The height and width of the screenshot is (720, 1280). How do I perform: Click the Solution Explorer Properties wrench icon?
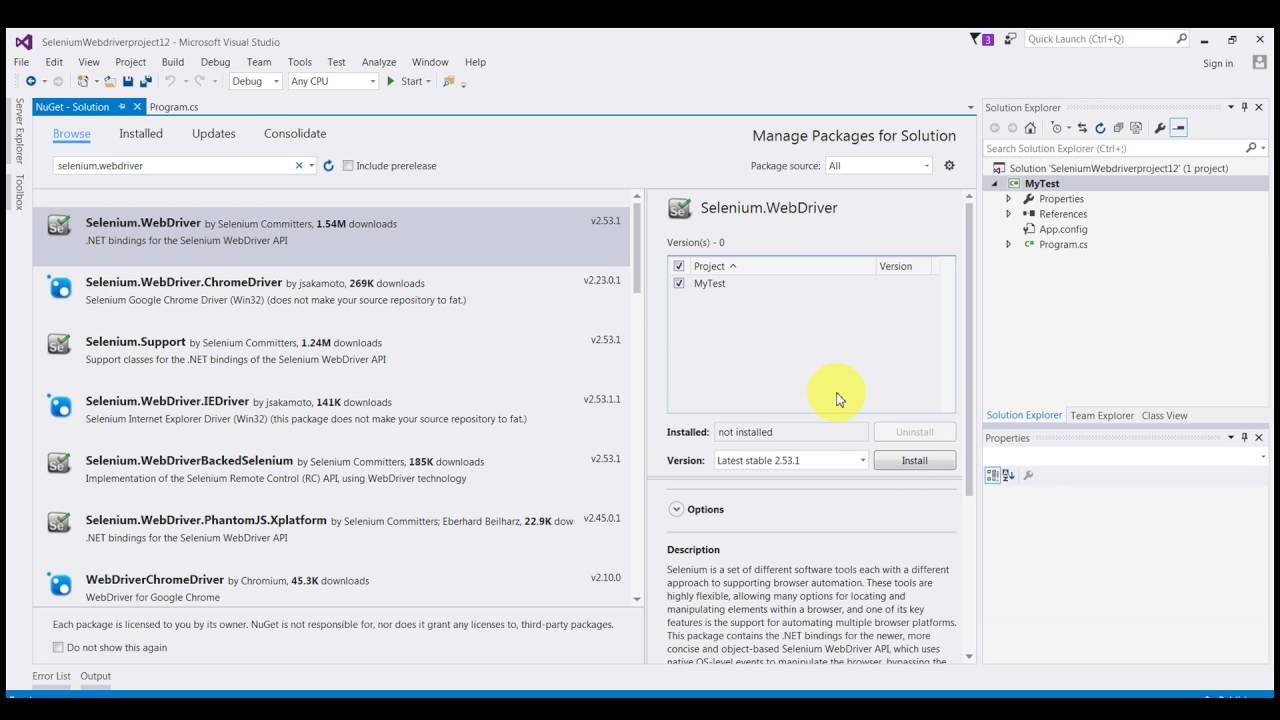pyautogui.click(x=1160, y=127)
